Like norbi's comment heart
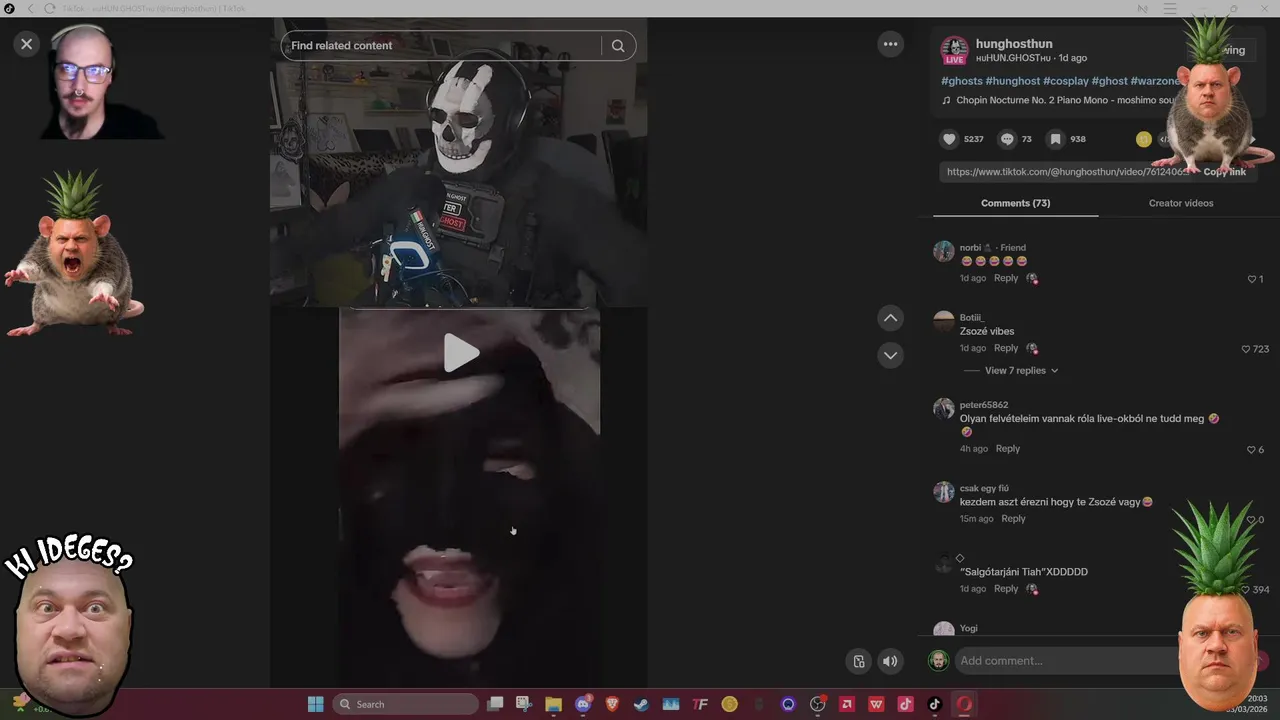The width and height of the screenshot is (1280, 720). 1252,280
